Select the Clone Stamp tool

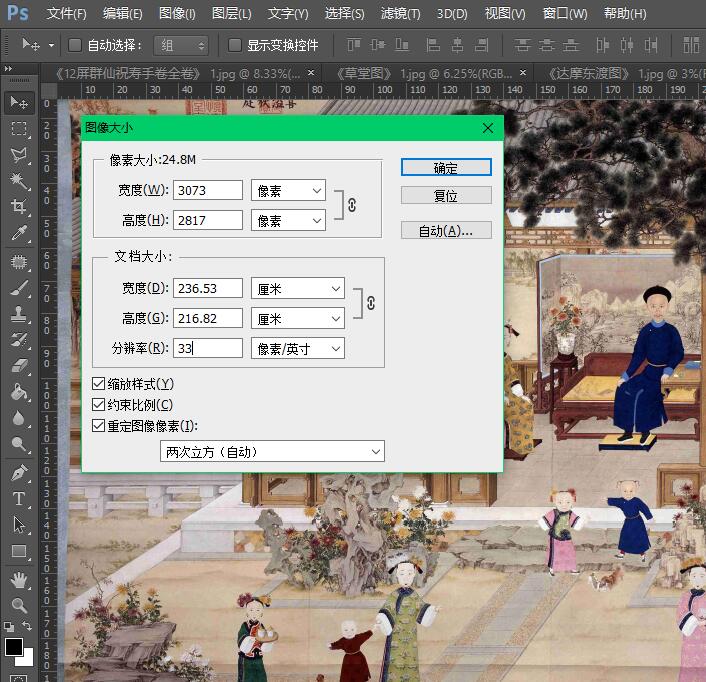coord(19,314)
